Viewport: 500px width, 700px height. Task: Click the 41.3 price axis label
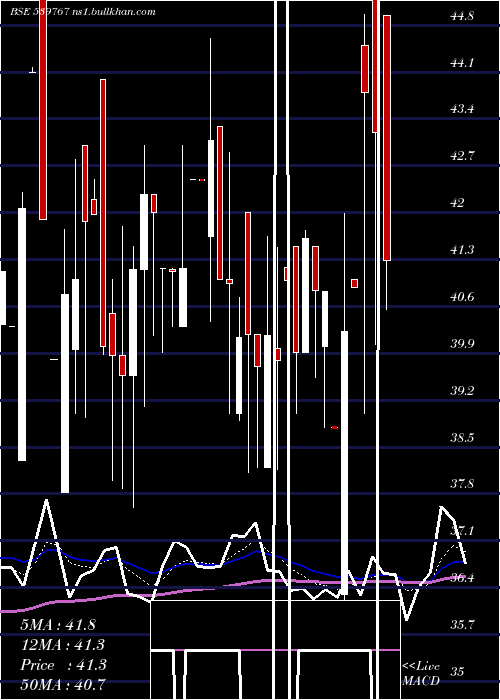point(462,250)
